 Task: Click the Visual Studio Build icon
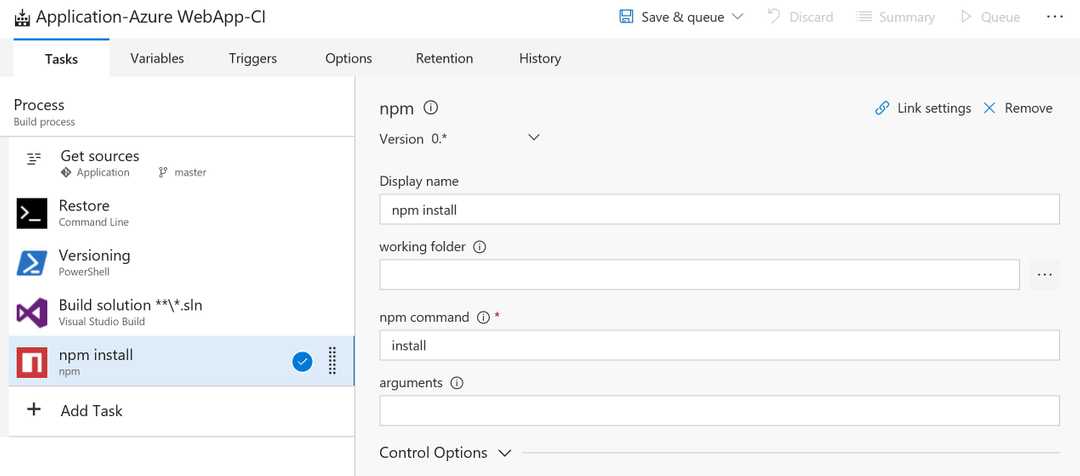point(32,313)
